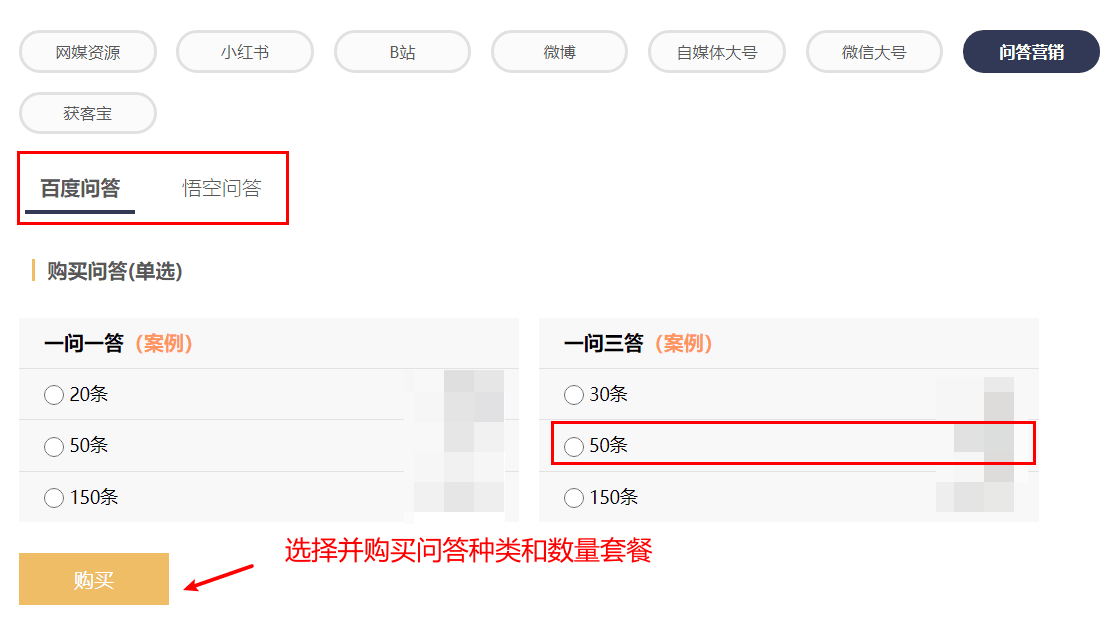Choose 50条 under 一问三答

574,446
